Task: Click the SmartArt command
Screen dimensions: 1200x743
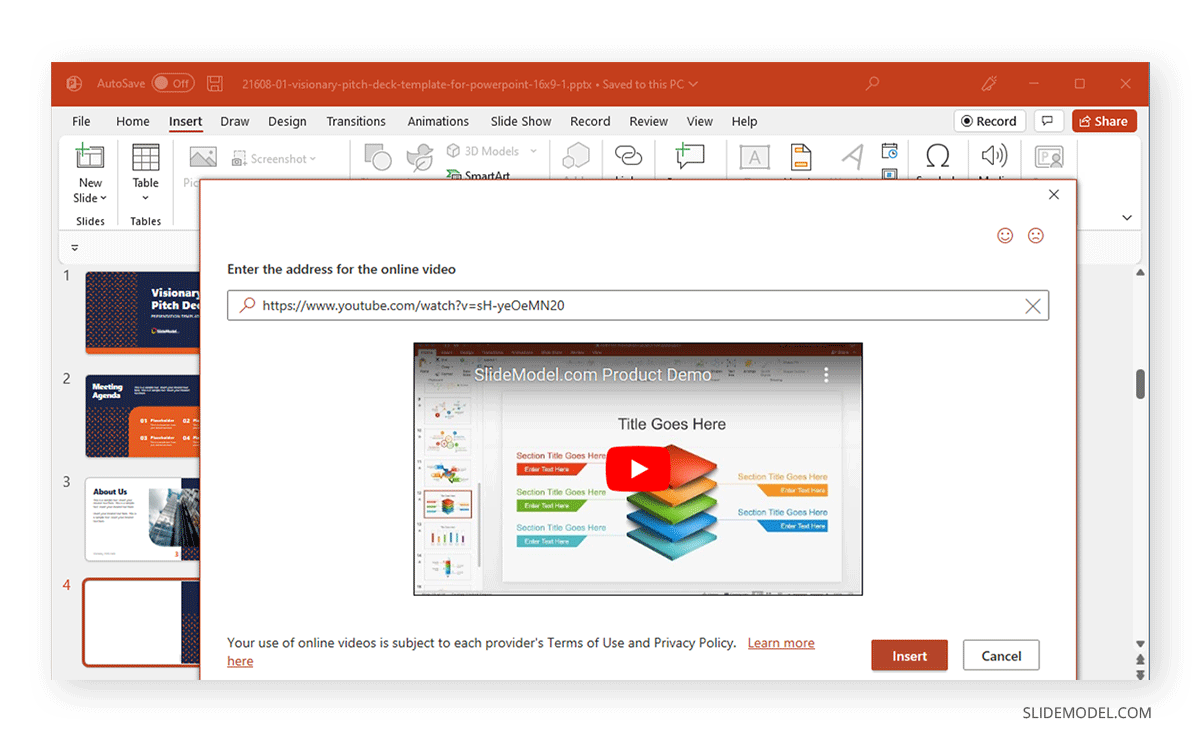Action: (478, 175)
